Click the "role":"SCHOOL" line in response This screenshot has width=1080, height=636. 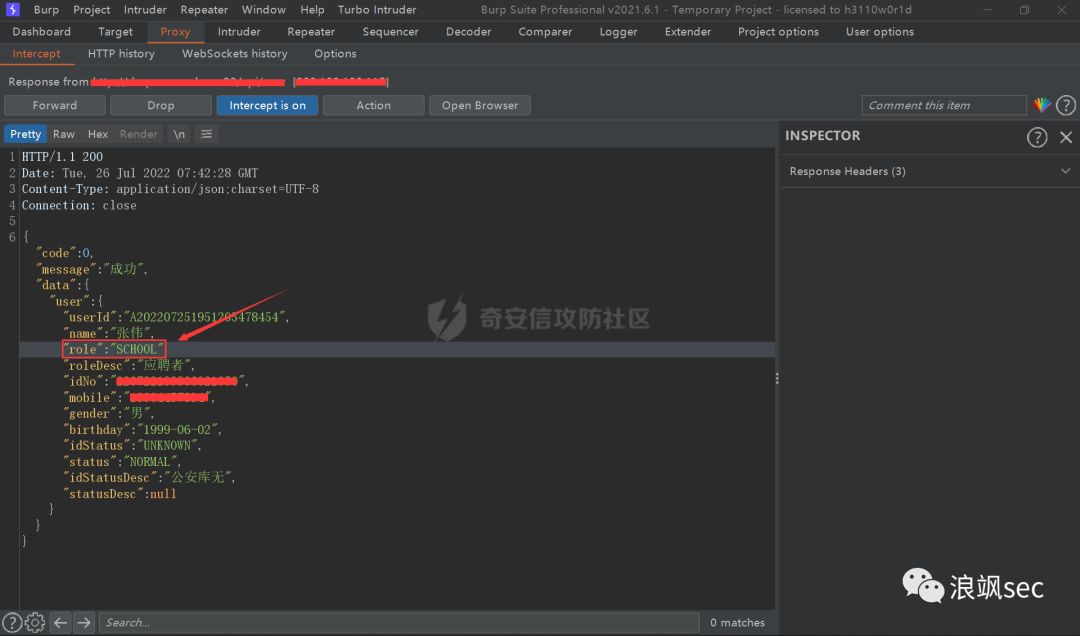click(x=114, y=349)
